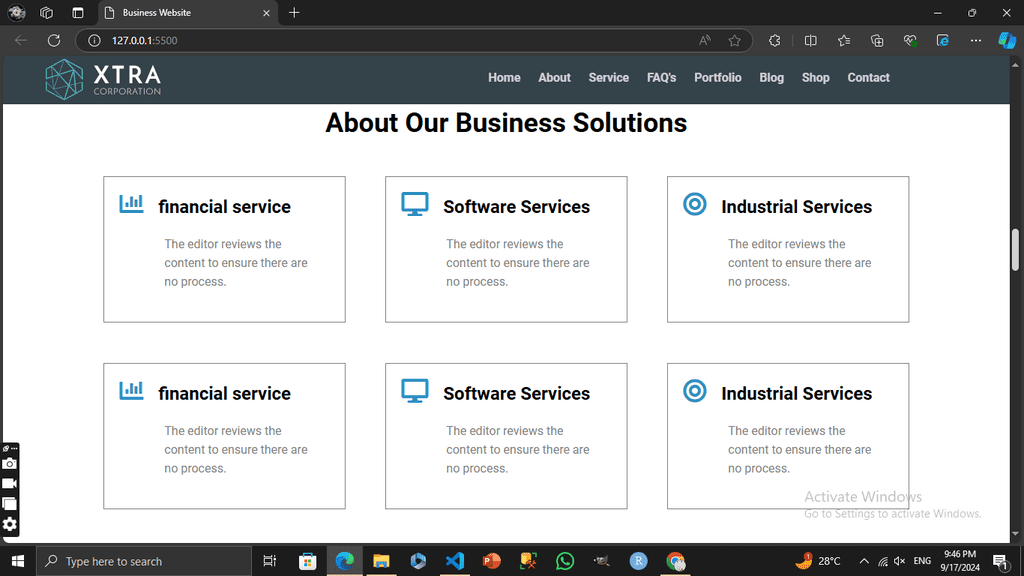Select the Business Website tab
1024x576 pixels.
[187, 13]
